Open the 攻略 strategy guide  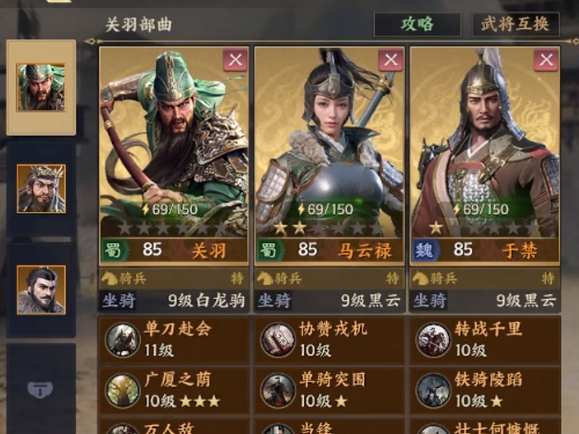pos(418,24)
